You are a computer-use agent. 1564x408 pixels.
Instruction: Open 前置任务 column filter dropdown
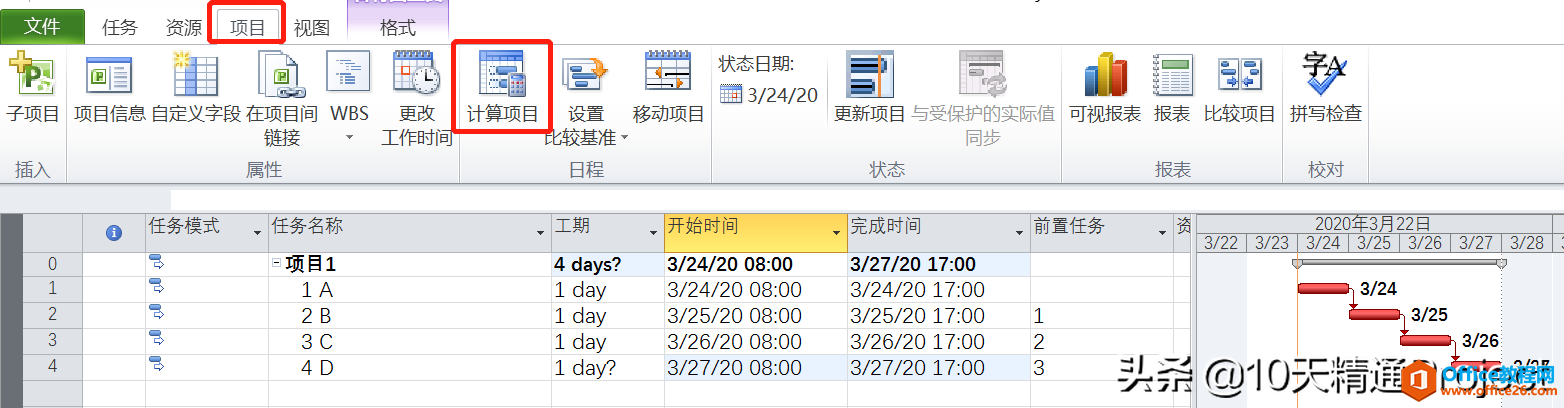click(x=1162, y=232)
